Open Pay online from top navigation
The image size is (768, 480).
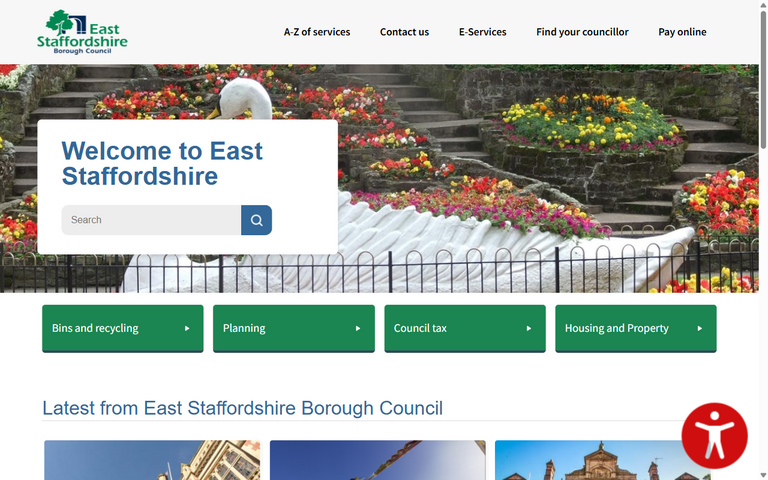[x=682, y=32]
